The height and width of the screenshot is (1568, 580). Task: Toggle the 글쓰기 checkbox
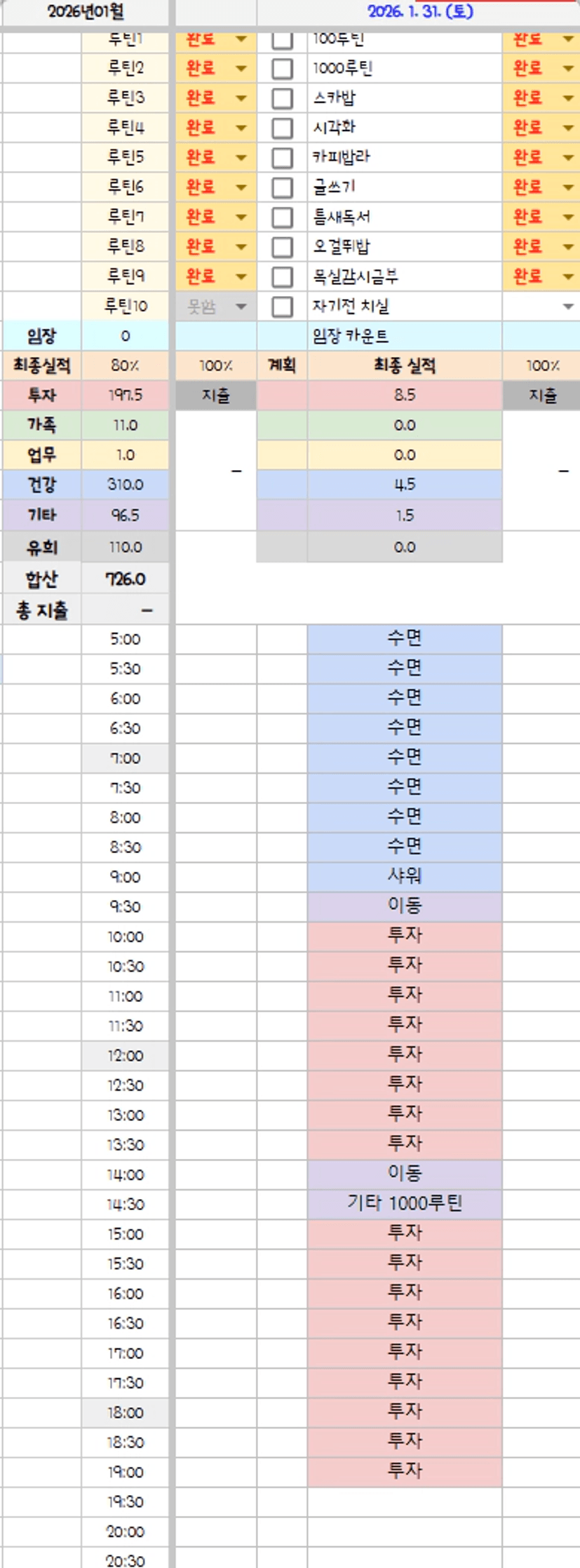(x=282, y=187)
